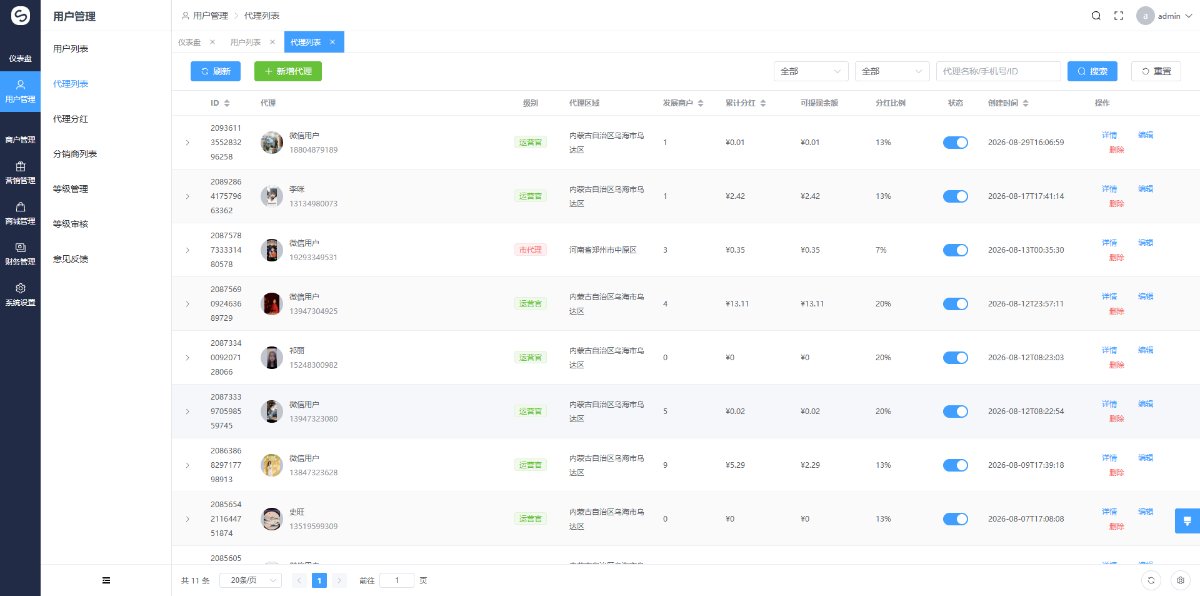The width and height of the screenshot is (1200, 596).
Task: Open the 20条/页 page size dropdown
Action: point(250,580)
